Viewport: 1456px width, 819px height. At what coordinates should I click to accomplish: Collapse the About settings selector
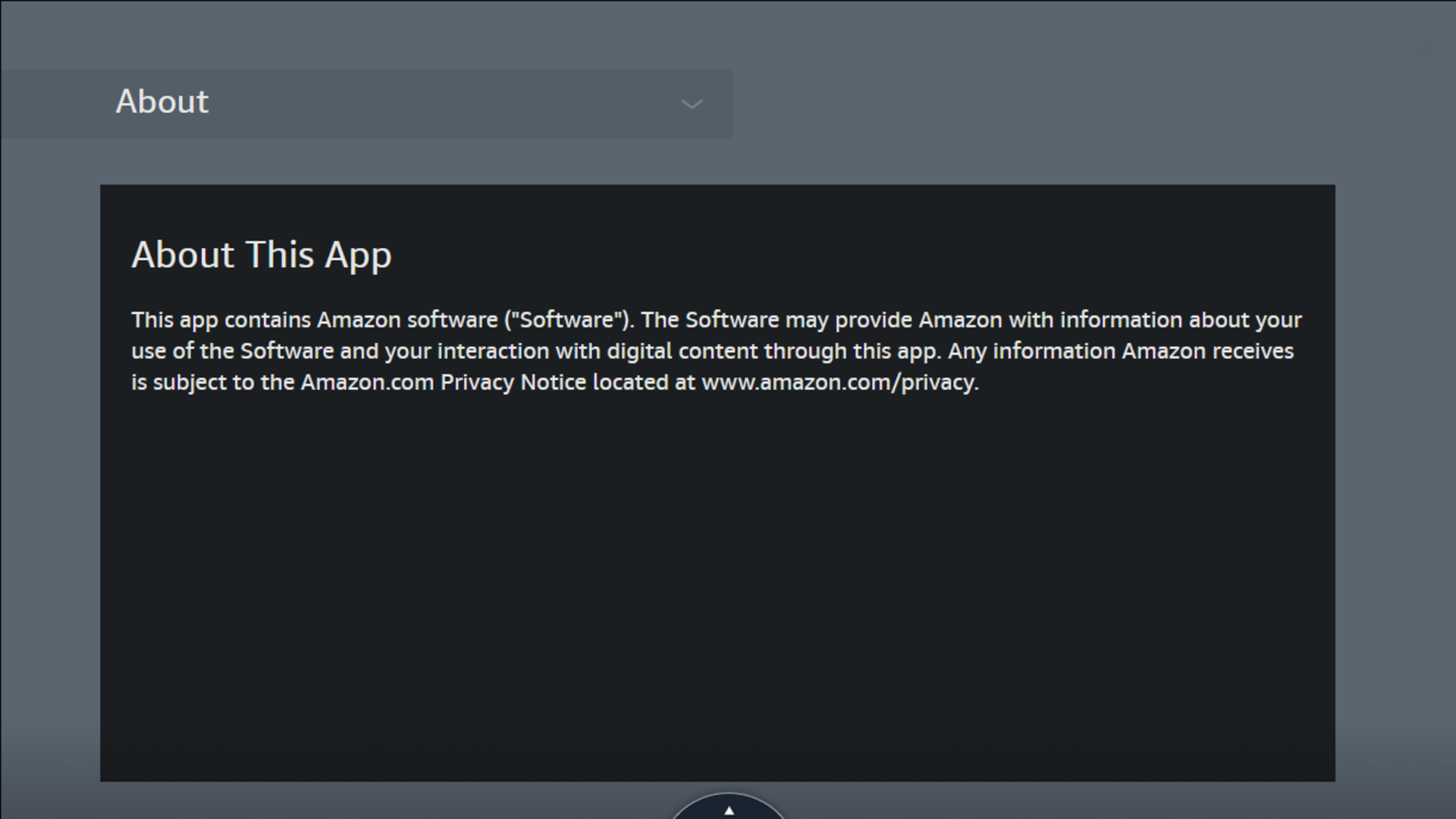click(691, 105)
